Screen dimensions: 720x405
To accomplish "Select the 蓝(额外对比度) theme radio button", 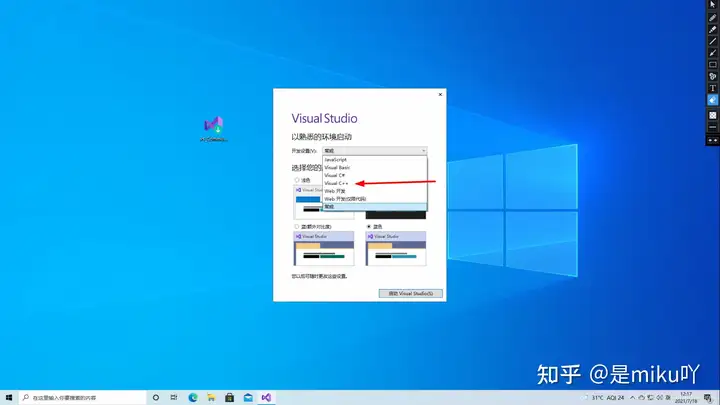I will click(297, 227).
